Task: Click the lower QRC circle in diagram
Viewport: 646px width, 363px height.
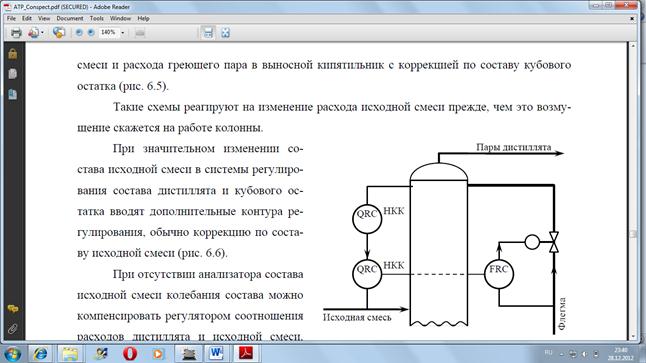Action: pos(367,274)
